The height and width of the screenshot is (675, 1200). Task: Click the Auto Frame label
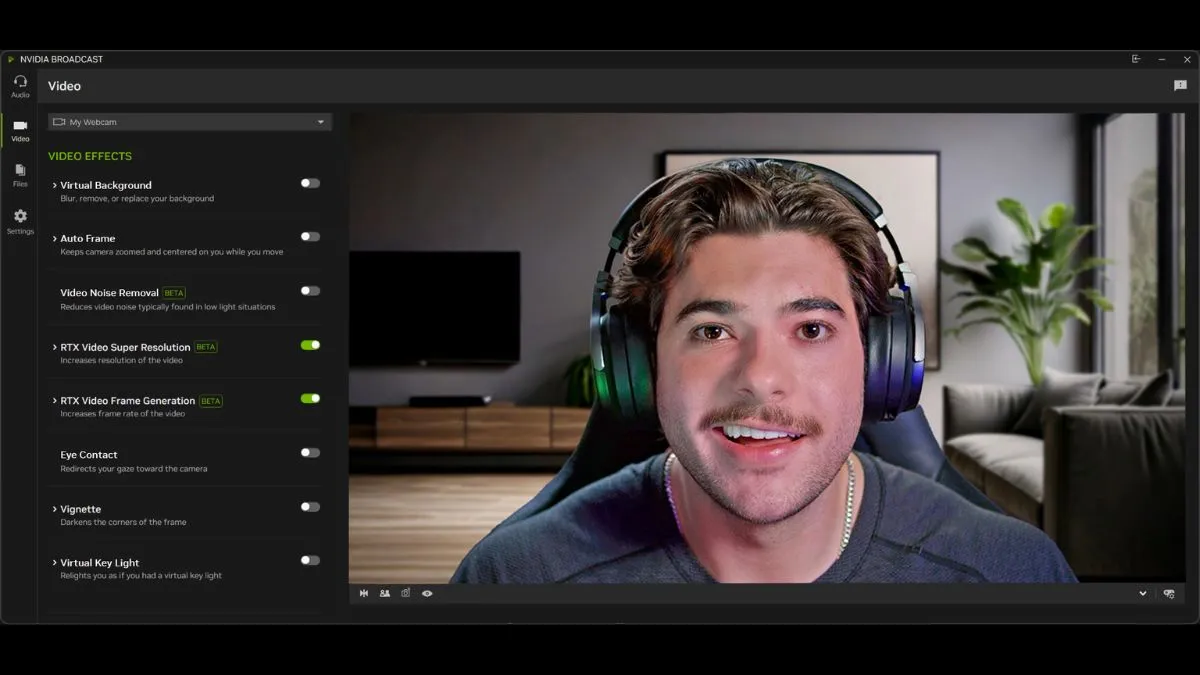click(x=88, y=239)
